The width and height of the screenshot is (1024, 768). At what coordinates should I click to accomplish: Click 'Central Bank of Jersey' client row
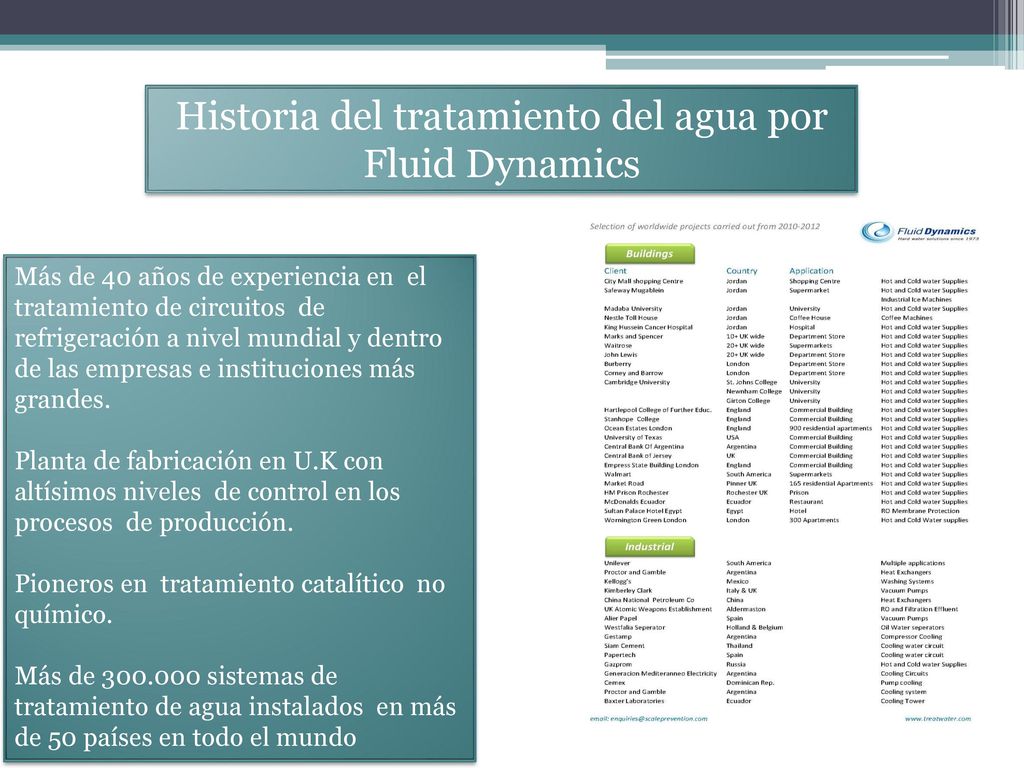638,456
